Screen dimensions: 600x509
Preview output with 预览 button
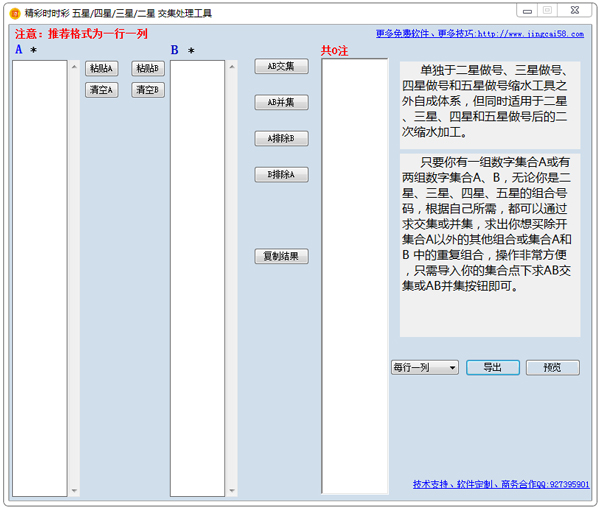click(553, 367)
